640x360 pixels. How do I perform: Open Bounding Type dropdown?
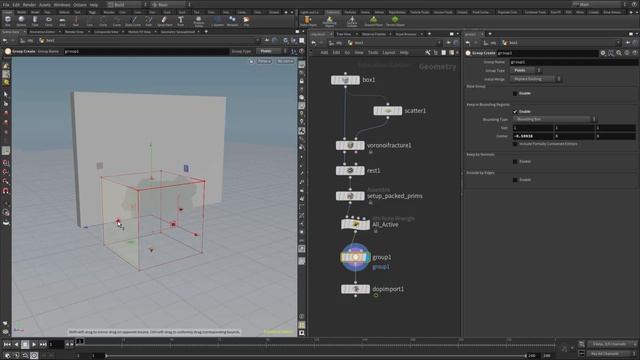pyautogui.click(x=555, y=119)
